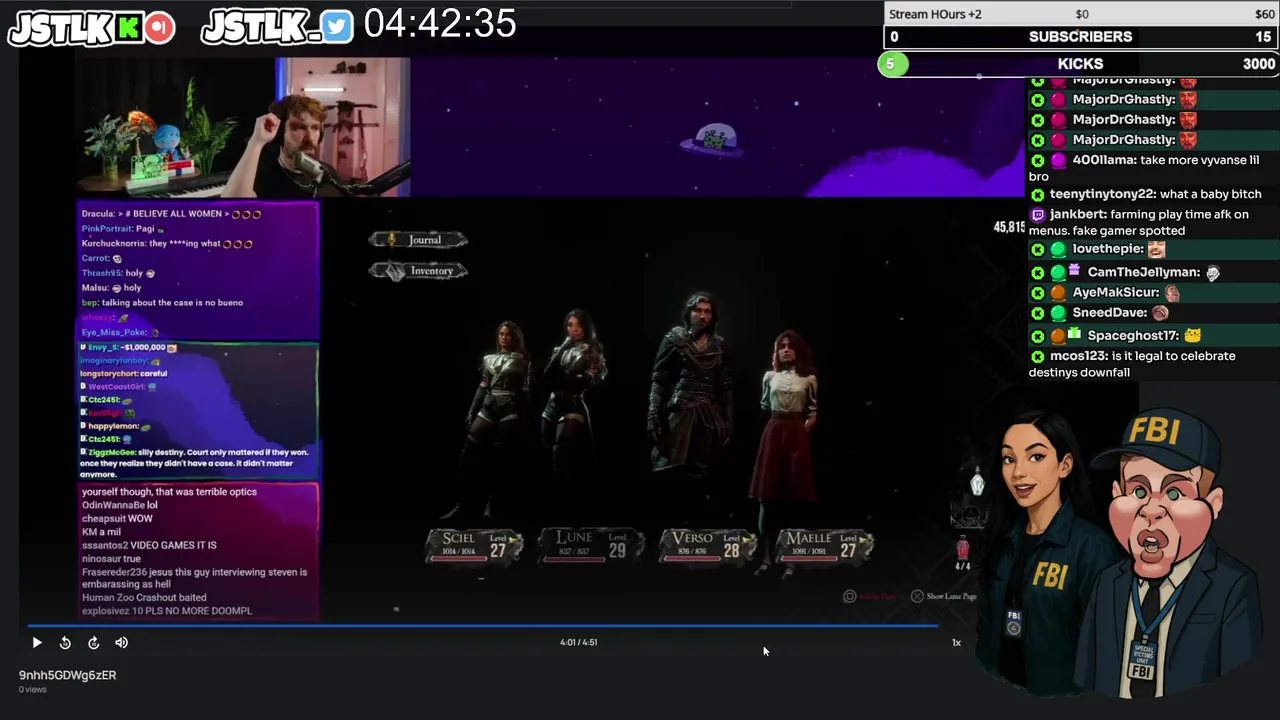The height and width of the screenshot is (720, 1280).
Task: Click the white crystal flask icon
Action: [977, 483]
